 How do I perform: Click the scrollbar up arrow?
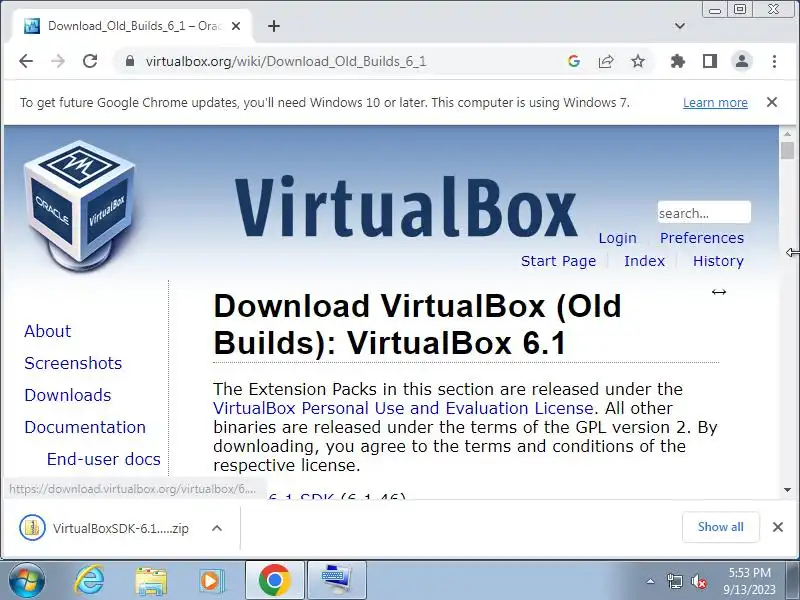pyautogui.click(x=787, y=134)
